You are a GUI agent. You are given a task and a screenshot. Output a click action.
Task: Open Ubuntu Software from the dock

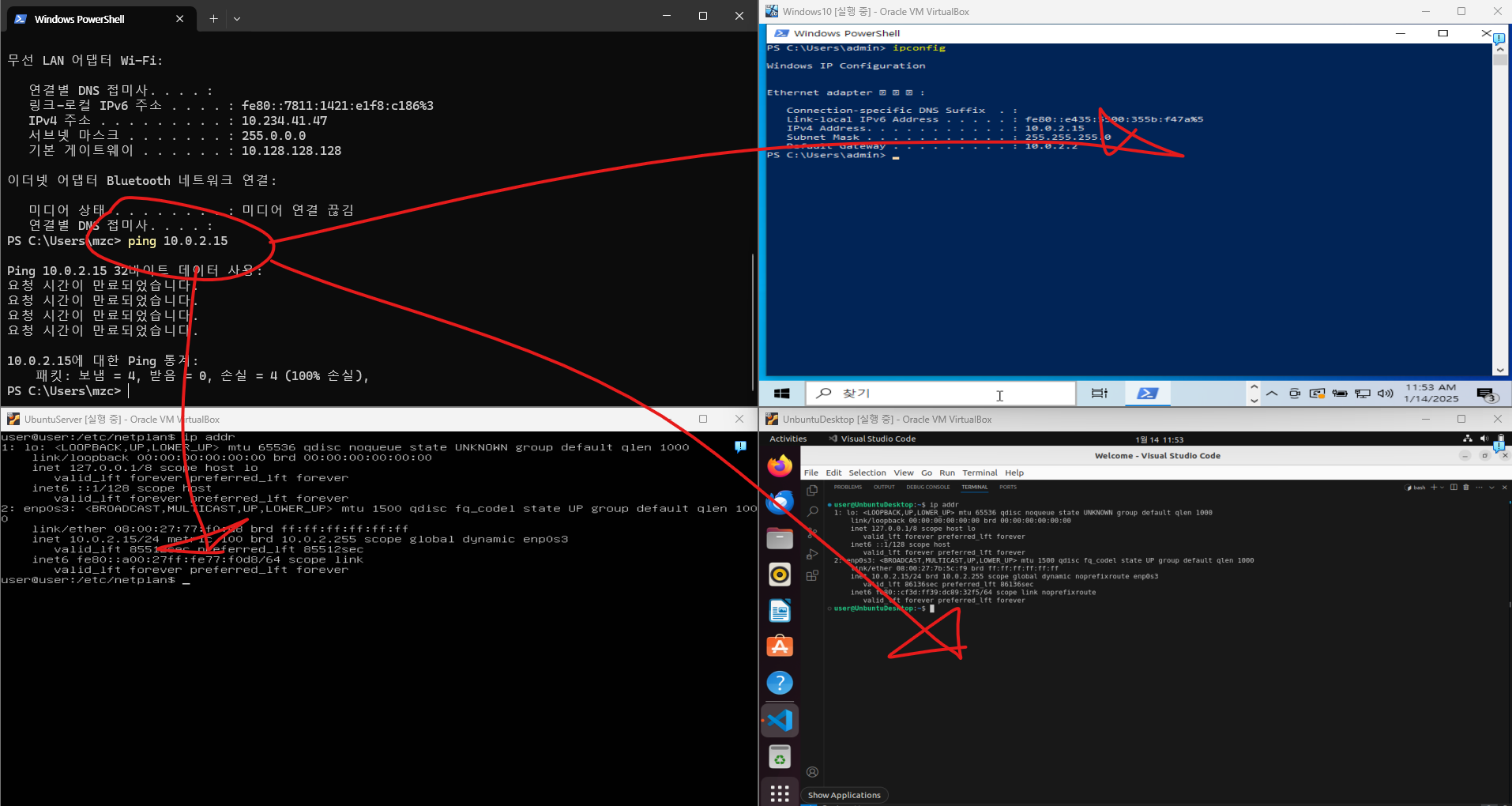click(780, 646)
